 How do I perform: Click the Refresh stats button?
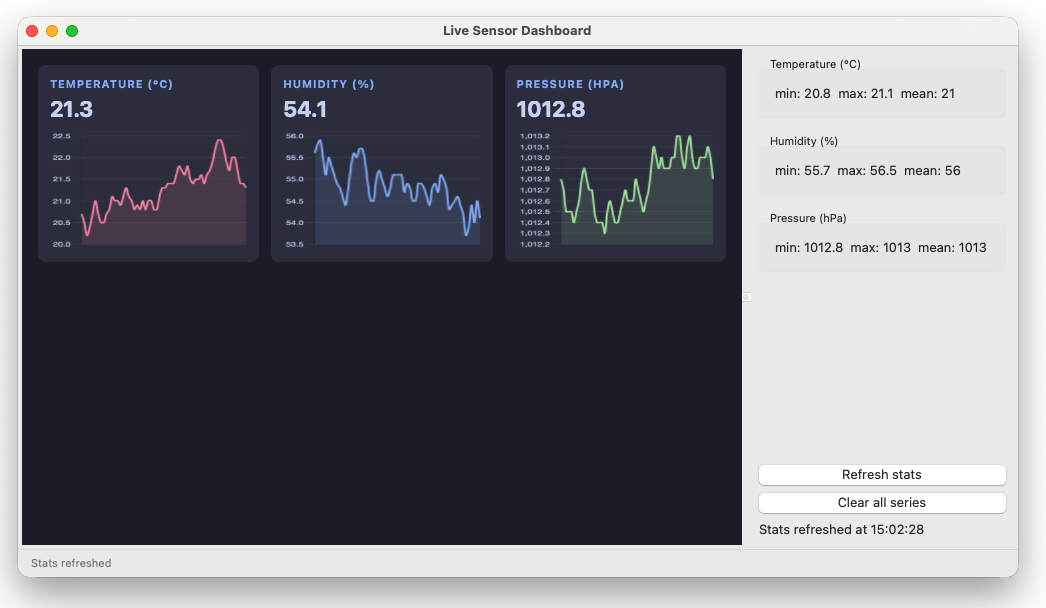point(881,475)
